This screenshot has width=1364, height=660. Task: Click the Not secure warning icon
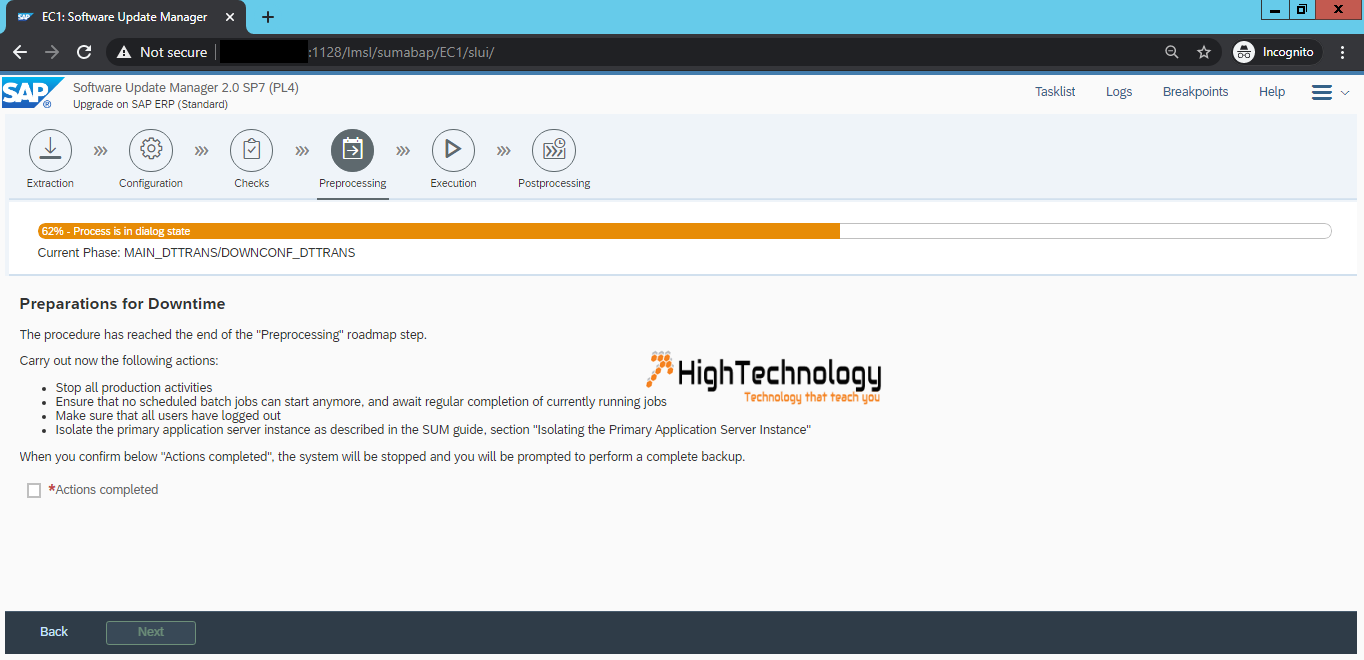pos(124,52)
